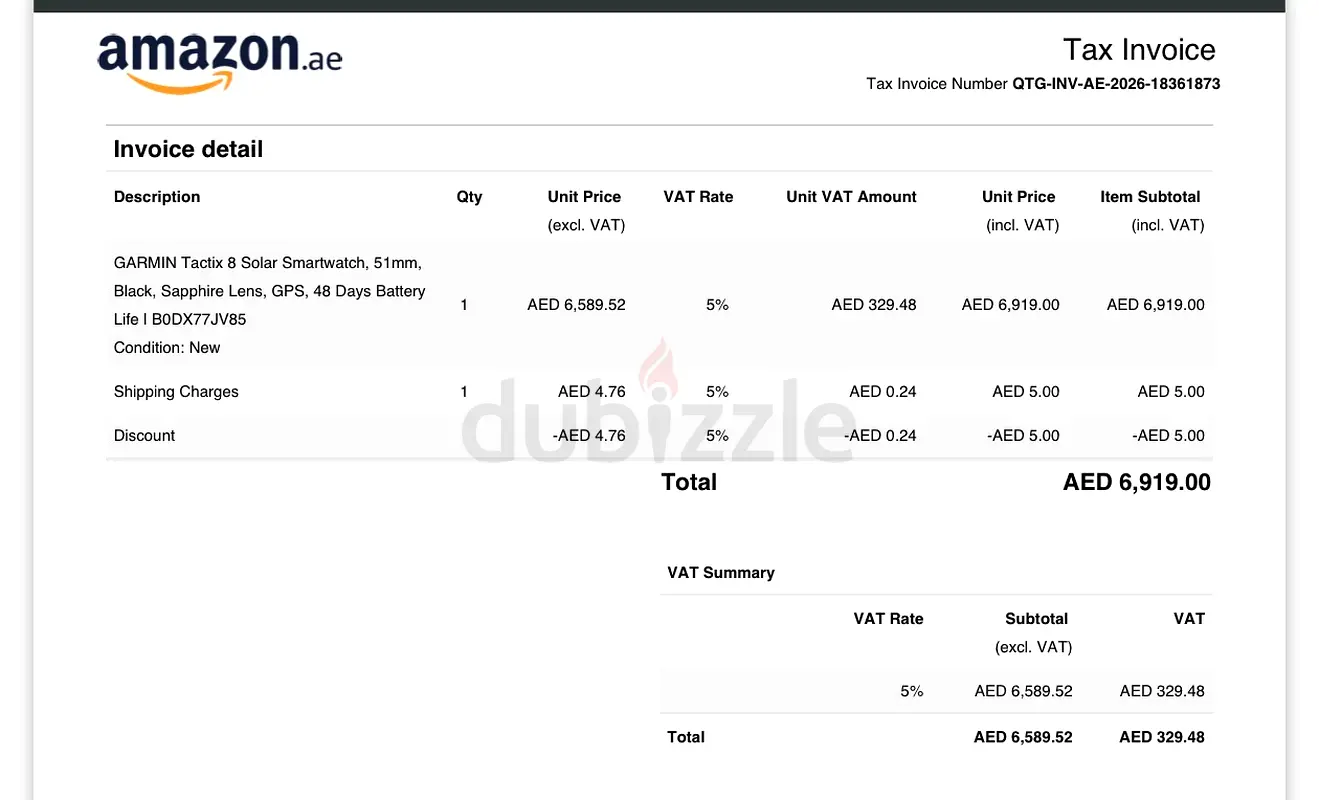Select the 'Tax Invoice' heading
This screenshot has height=800, width=1319.
(x=1139, y=50)
